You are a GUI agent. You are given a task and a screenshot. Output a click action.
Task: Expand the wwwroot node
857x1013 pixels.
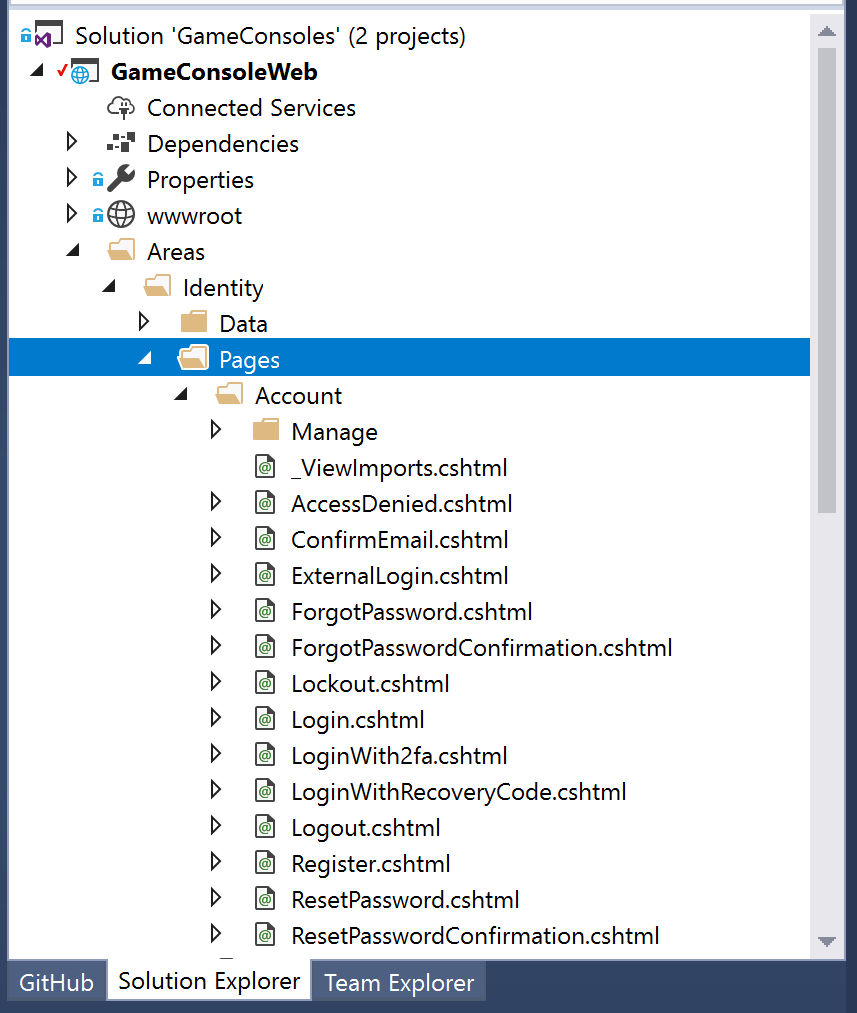[x=72, y=214]
